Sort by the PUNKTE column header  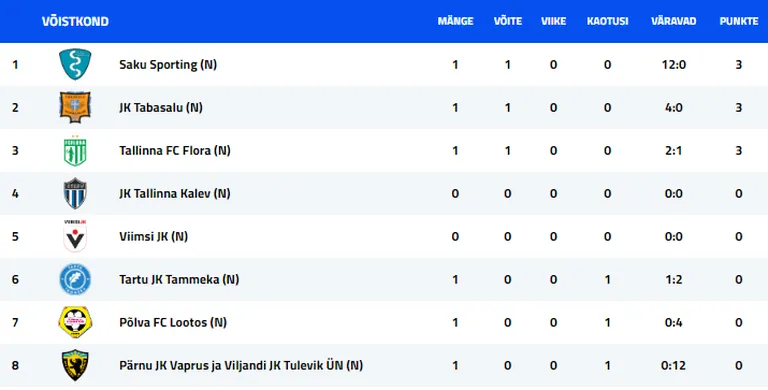pyautogui.click(x=739, y=22)
